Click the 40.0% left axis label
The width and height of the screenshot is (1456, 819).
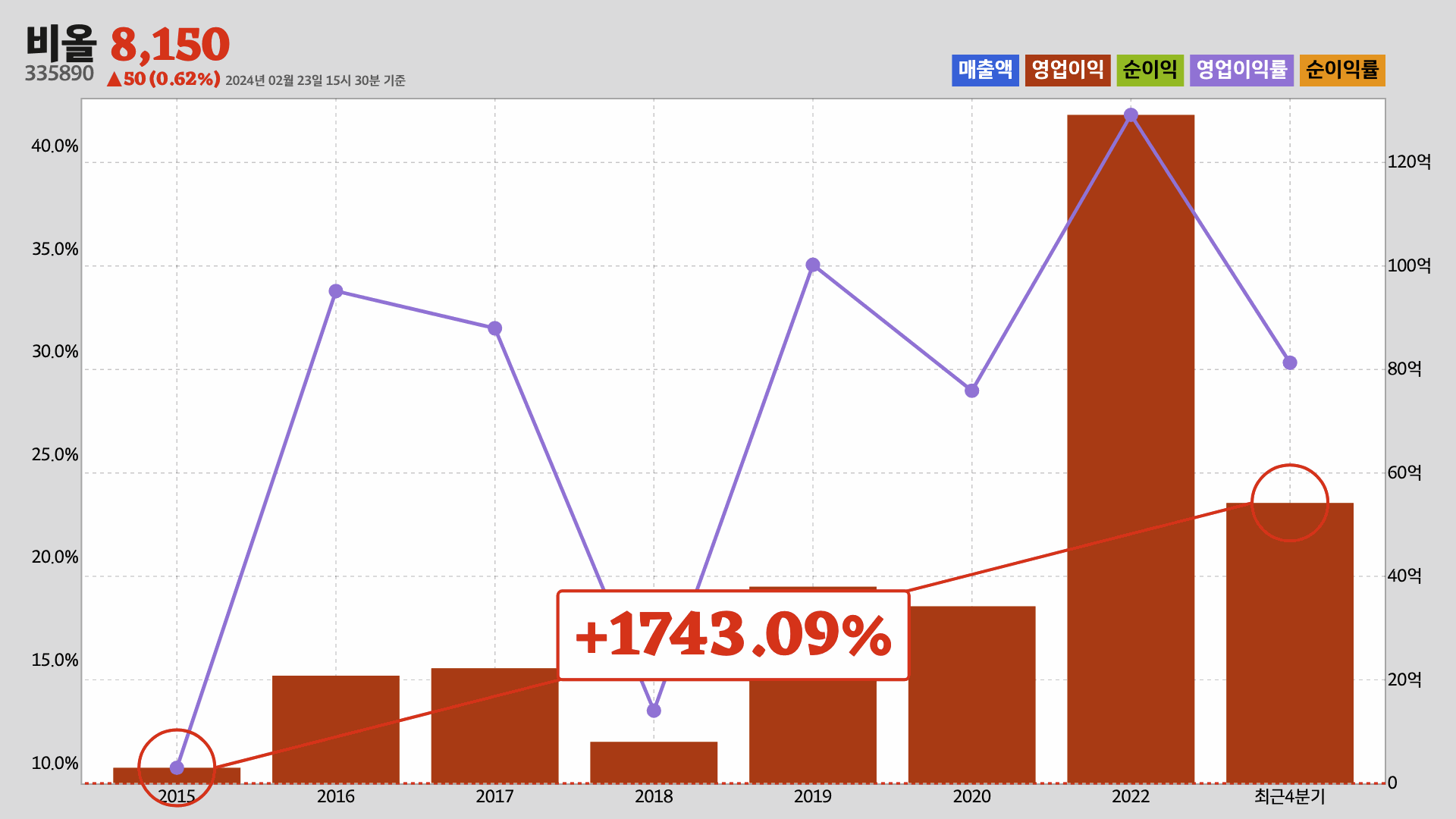click(55, 146)
